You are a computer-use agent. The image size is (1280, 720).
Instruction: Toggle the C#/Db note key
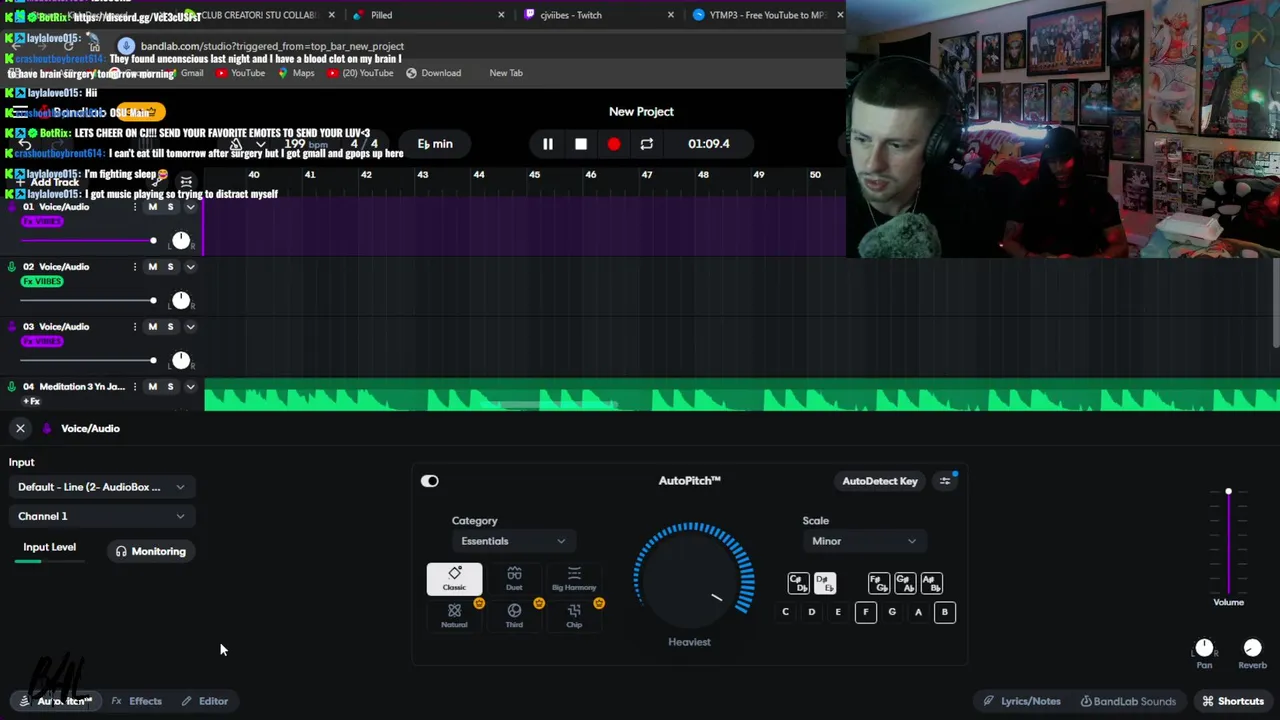(798, 583)
